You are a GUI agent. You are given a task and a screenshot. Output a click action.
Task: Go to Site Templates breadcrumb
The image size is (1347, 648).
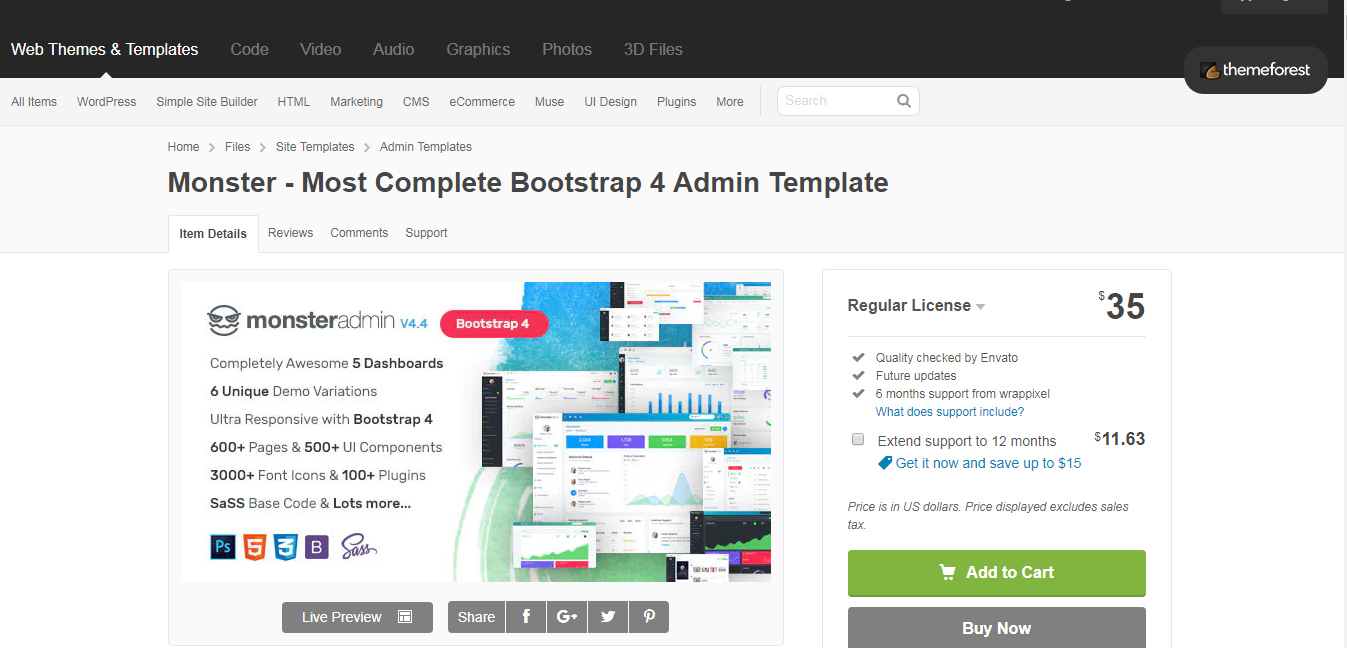[315, 147]
